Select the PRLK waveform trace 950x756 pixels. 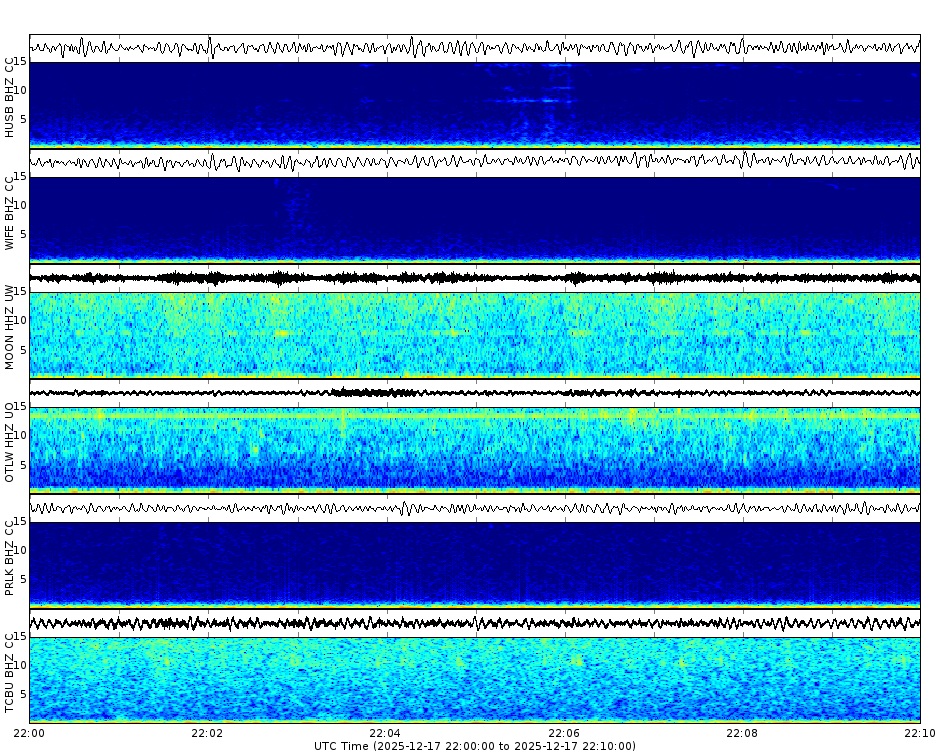[475, 510]
